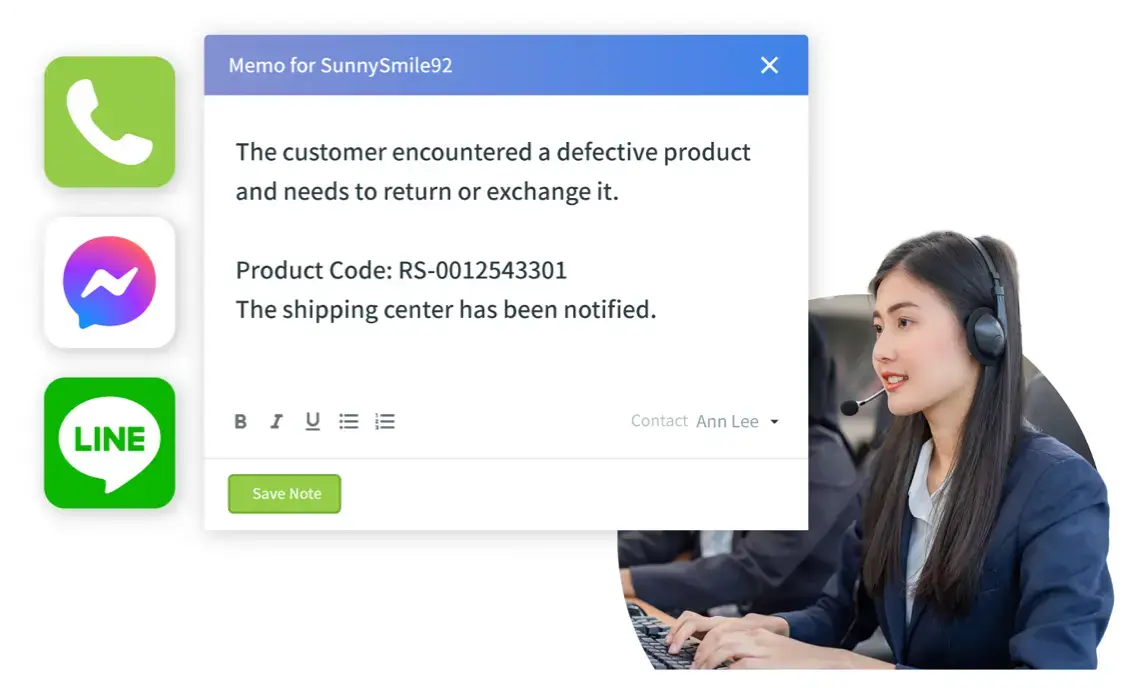Save the memo with Save Note
1138x688 pixels.
point(284,494)
